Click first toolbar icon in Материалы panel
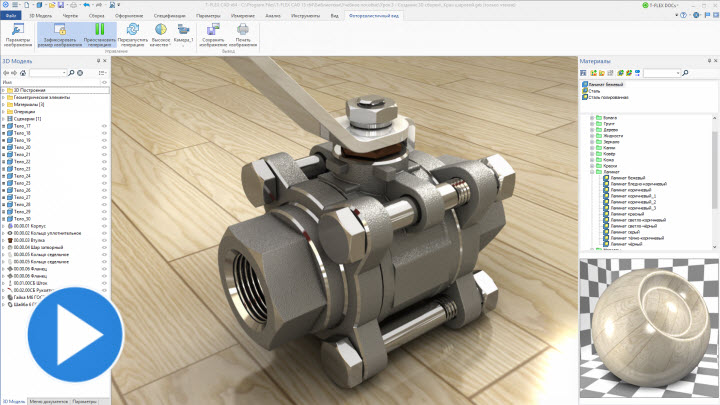 [x=583, y=73]
